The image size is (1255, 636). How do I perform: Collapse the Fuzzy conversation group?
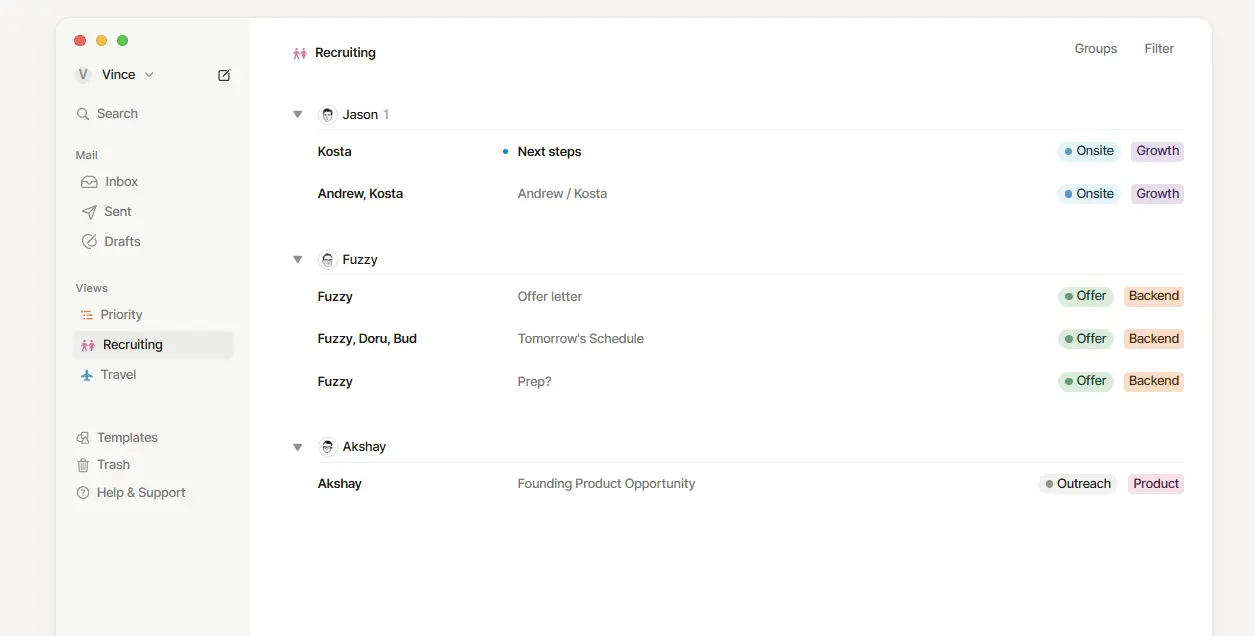tap(297, 259)
